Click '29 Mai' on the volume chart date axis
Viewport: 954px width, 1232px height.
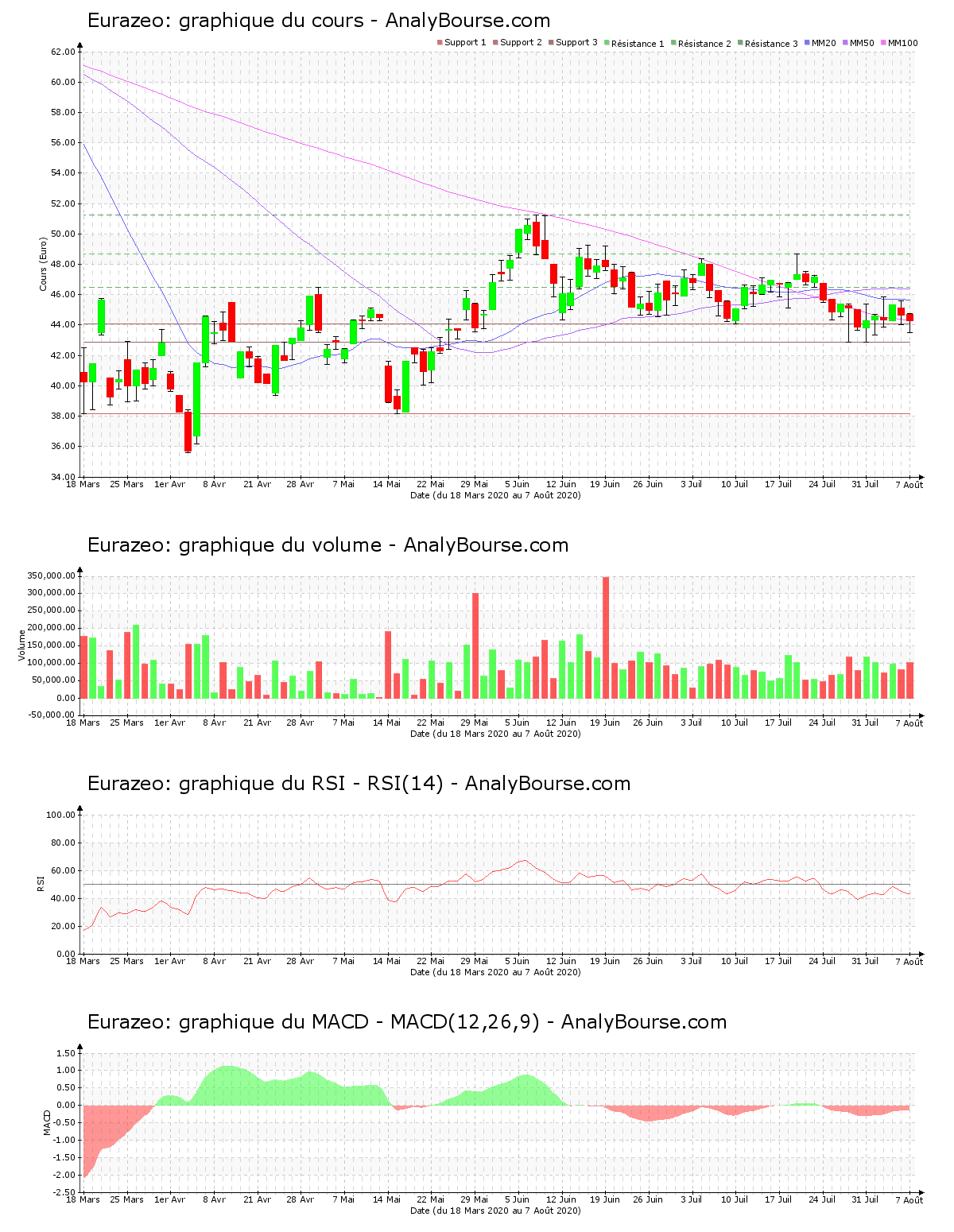pos(475,723)
